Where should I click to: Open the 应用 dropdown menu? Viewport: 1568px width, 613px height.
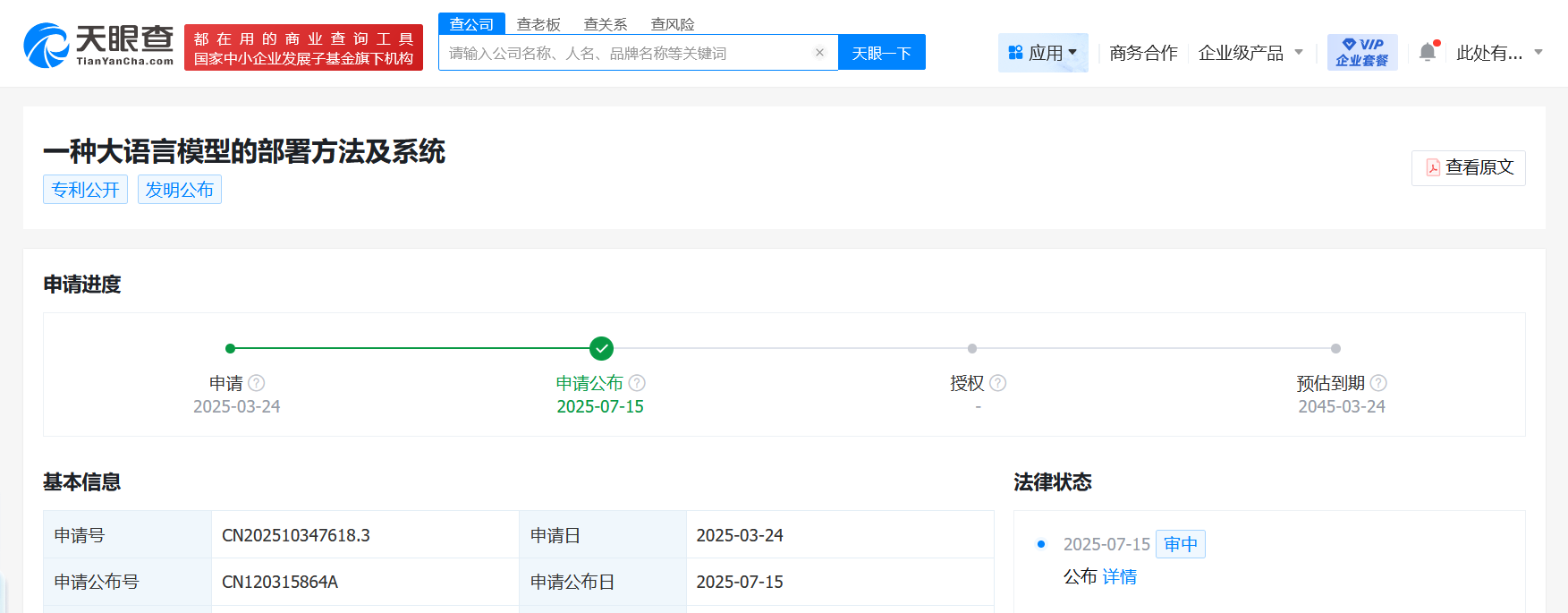[1043, 53]
